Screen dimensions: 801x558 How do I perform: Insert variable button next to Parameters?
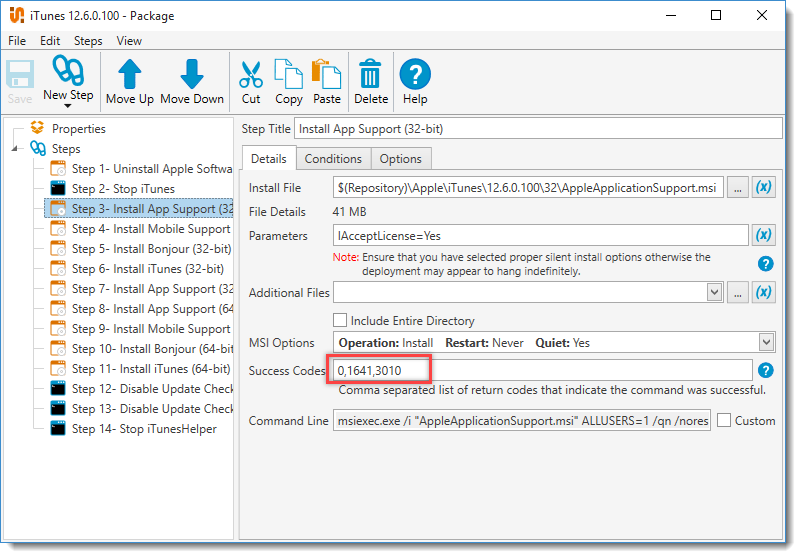pos(763,236)
